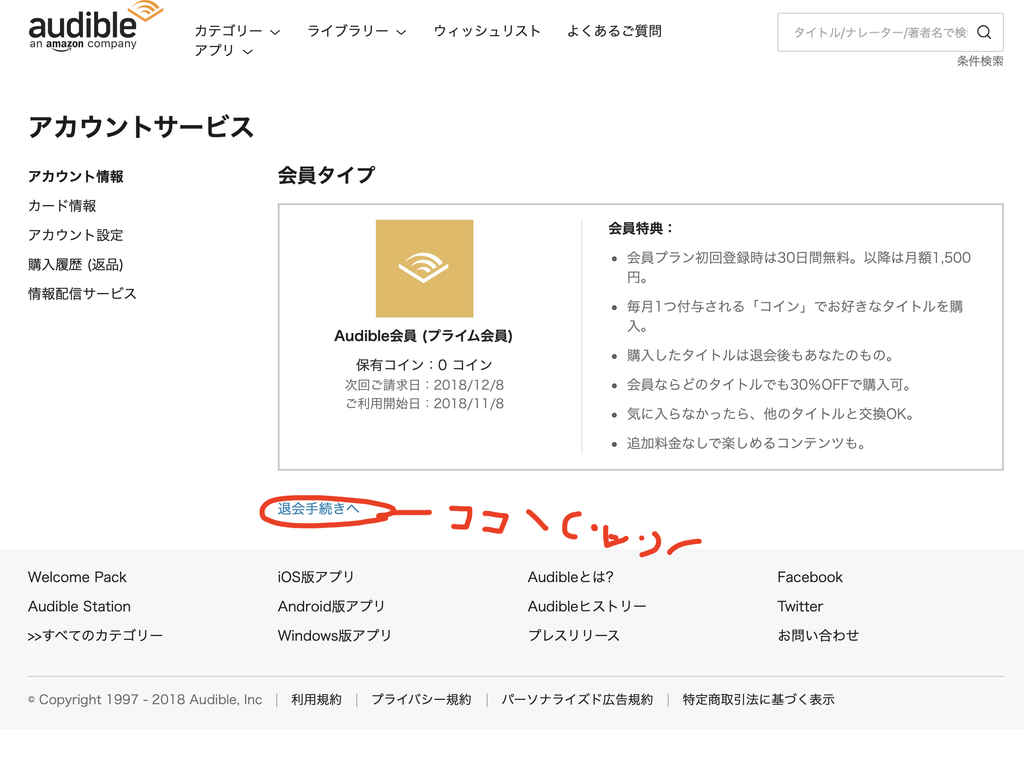Open the Audible logo home link
Viewport: 1024px width, 757px height.
(95, 26)
